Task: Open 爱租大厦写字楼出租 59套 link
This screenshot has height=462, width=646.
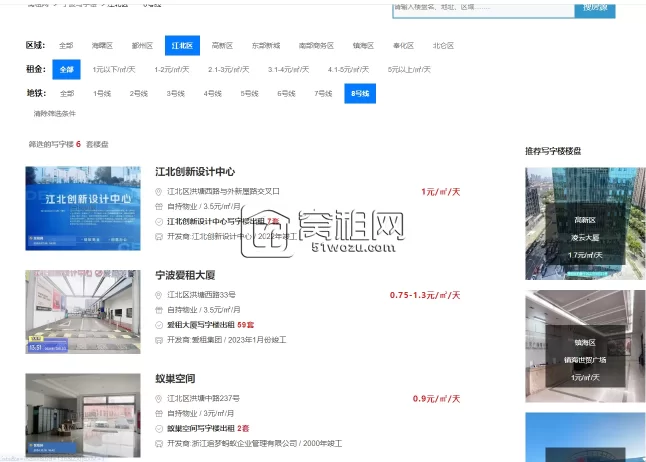Action: click(x=211, y=325)
